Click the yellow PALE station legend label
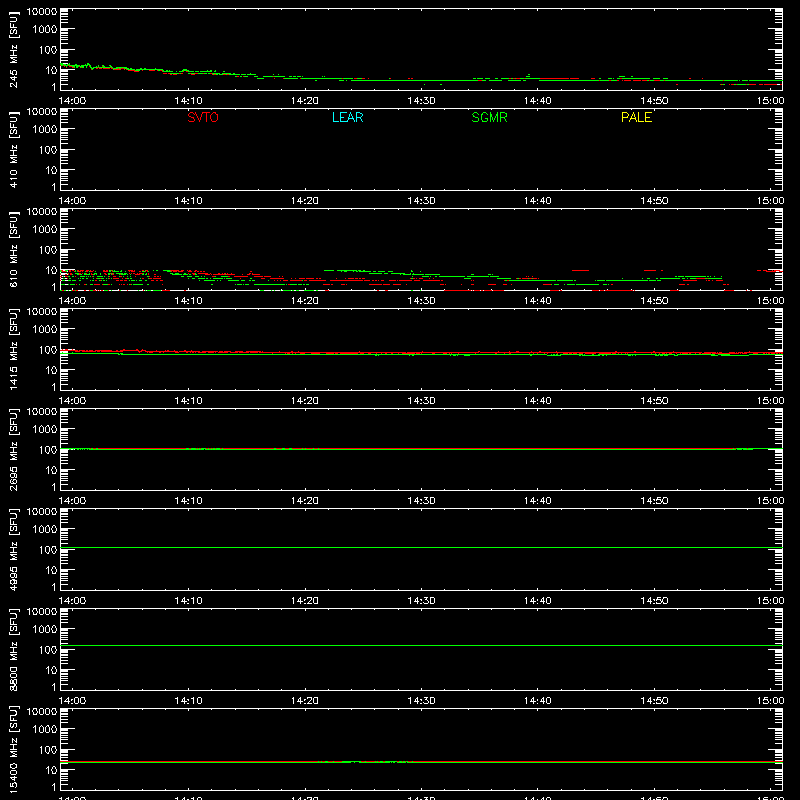Image resolution: width=800 pixels, height=800 pixels. pyautogui.click(x=636, y=117)
